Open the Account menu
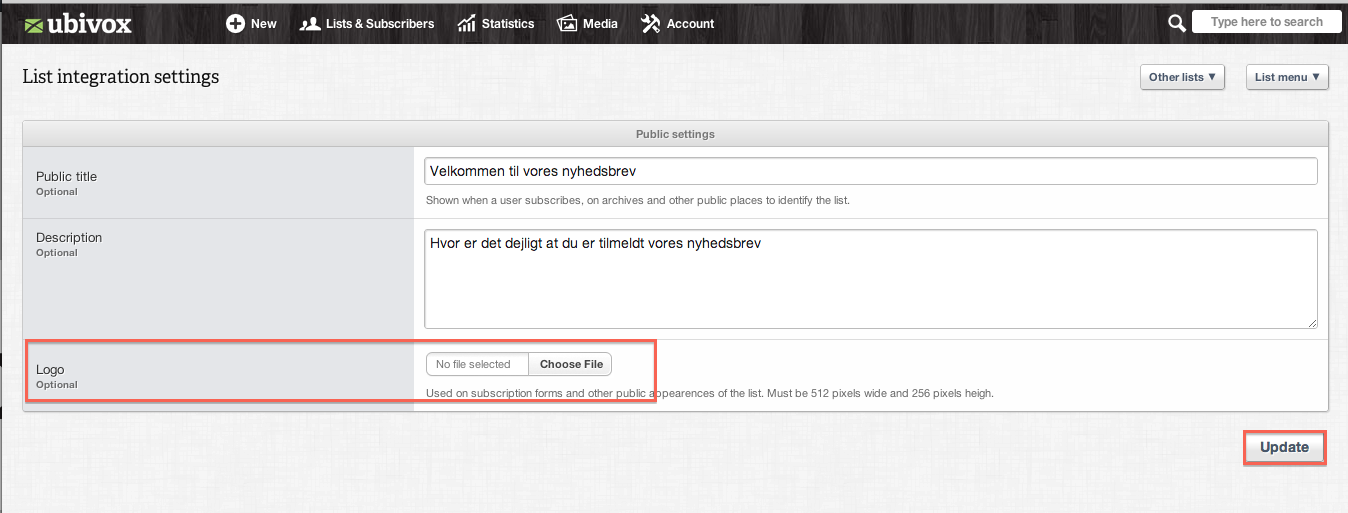The height and width of the screenshot is (513, 1348). point(678,23)
